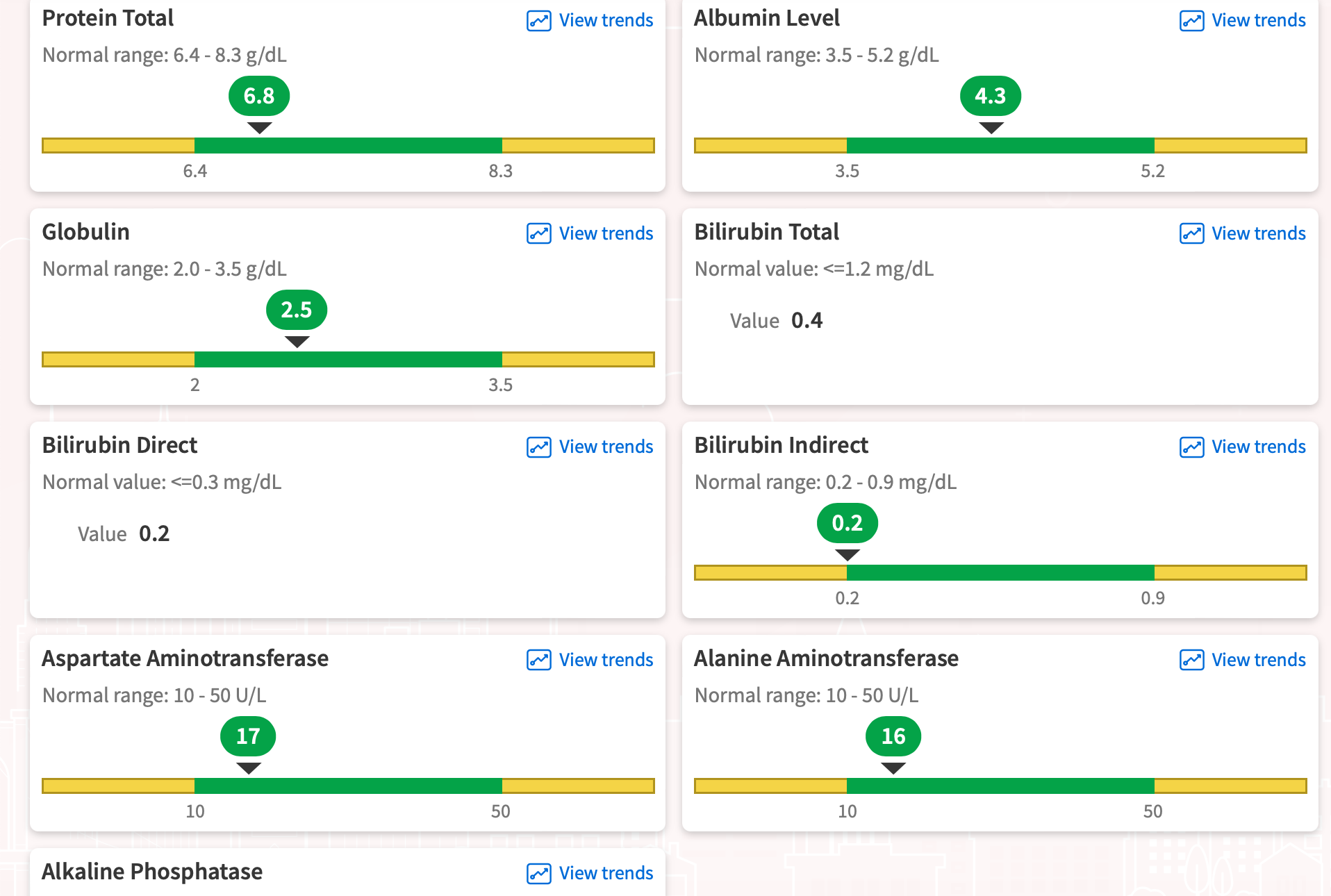Click the trend chart icon for Bilirubin Total

(x=1191, y=233)
